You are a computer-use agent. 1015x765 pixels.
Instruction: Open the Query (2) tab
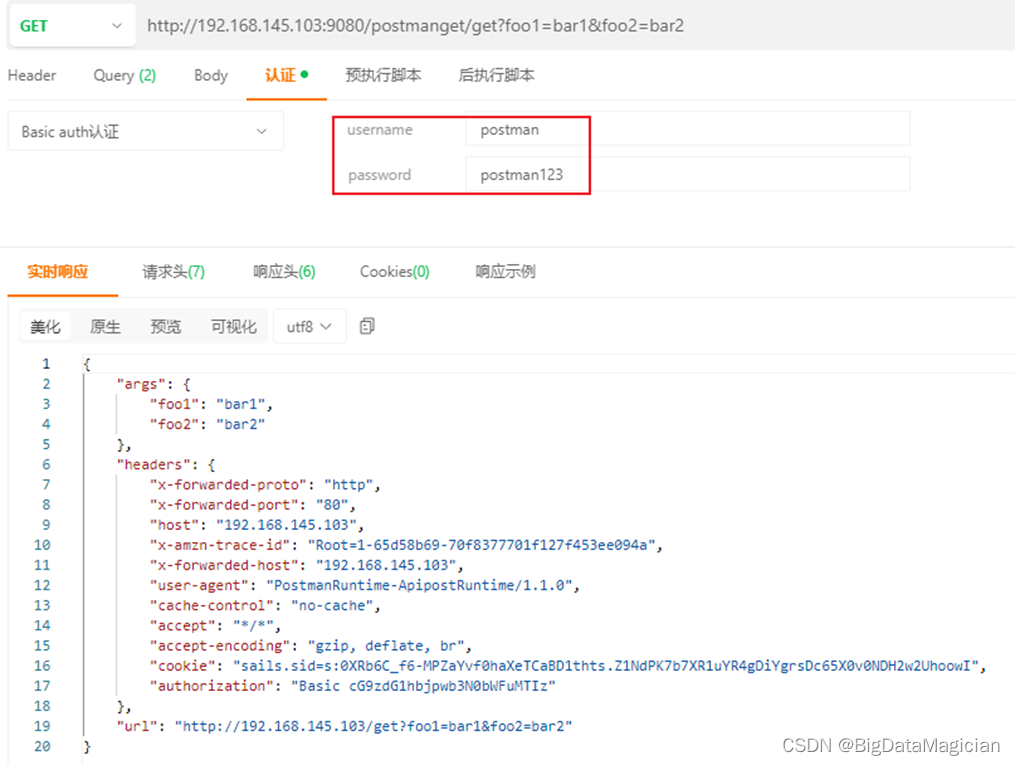[124, 75]
